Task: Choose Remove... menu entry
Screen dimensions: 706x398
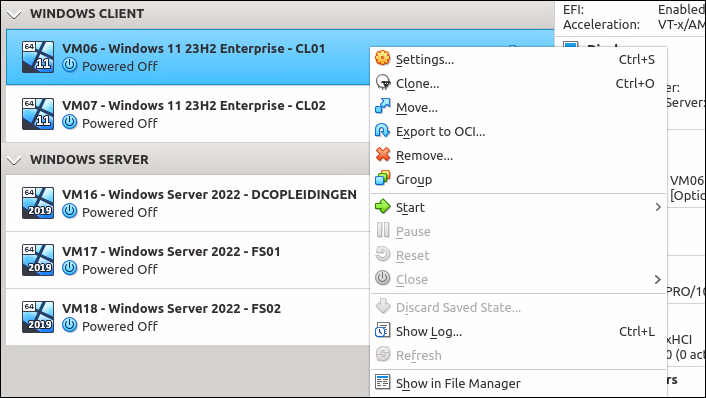Action: pos(518,155)
